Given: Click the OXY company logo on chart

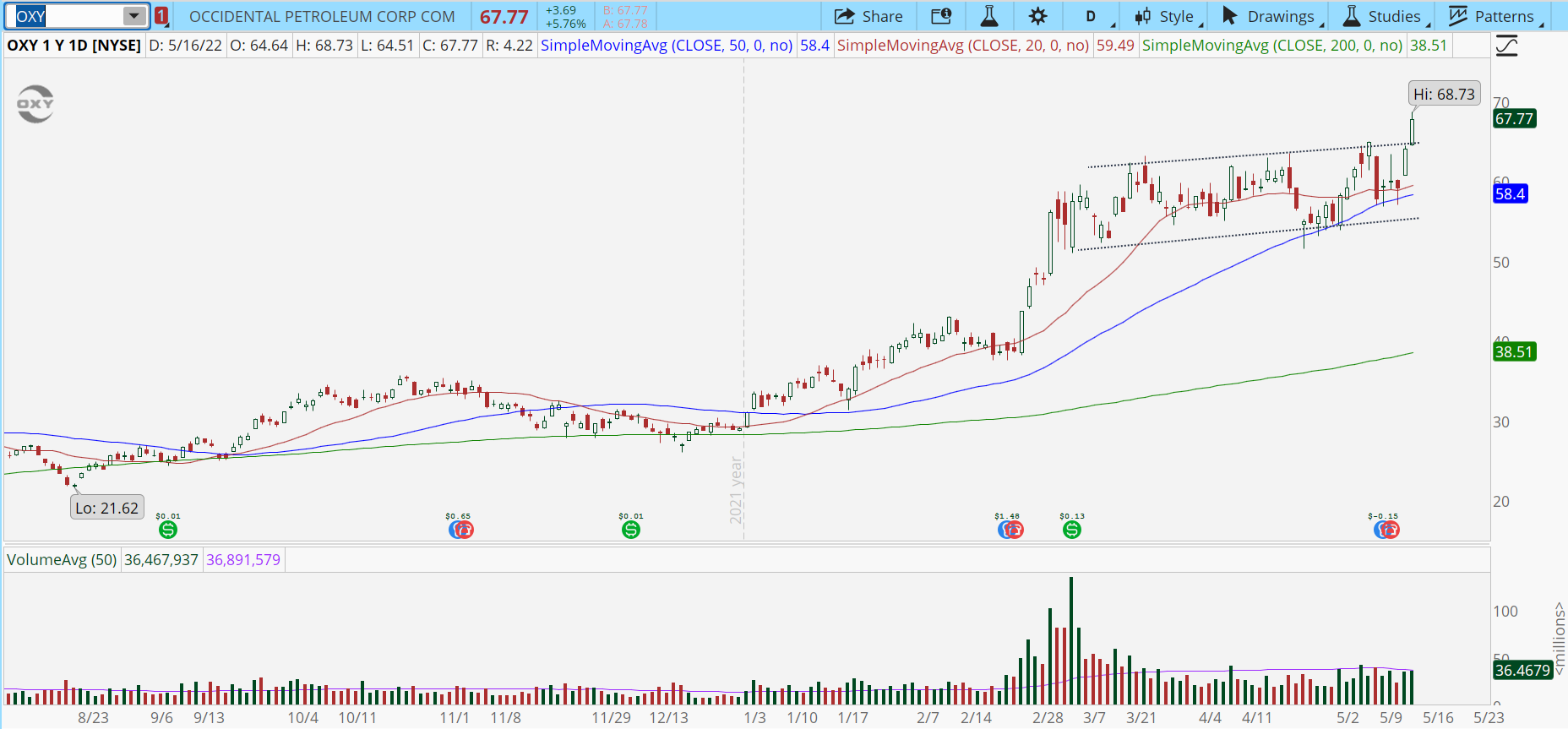Looking at the screenshot, I should click(x=35, y=104).
